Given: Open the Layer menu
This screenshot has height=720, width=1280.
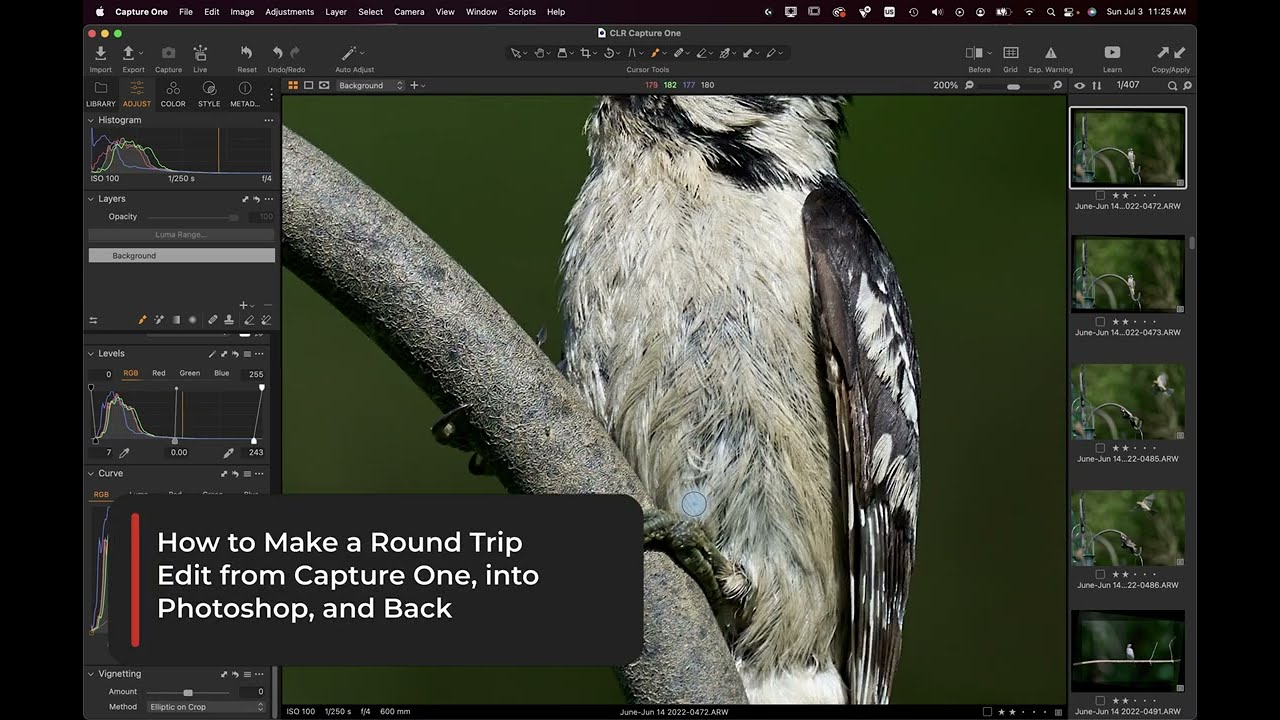Looking at the screenshot, I should click(x=336, y=12).
